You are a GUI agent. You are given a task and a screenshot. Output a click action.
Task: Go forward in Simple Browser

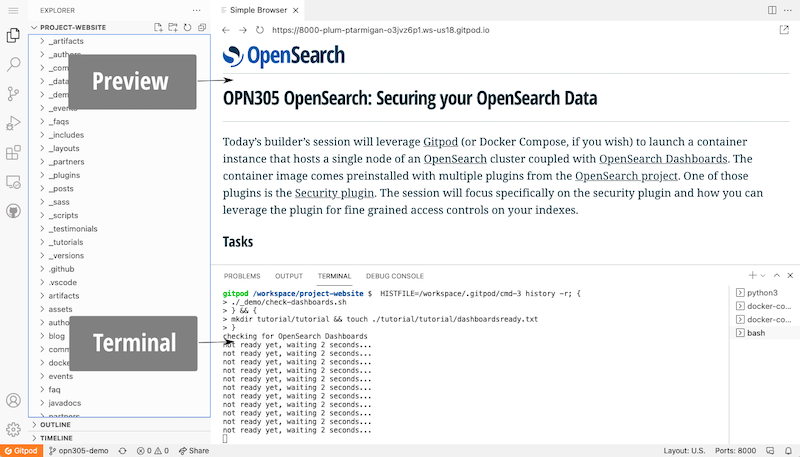[243, 30]
